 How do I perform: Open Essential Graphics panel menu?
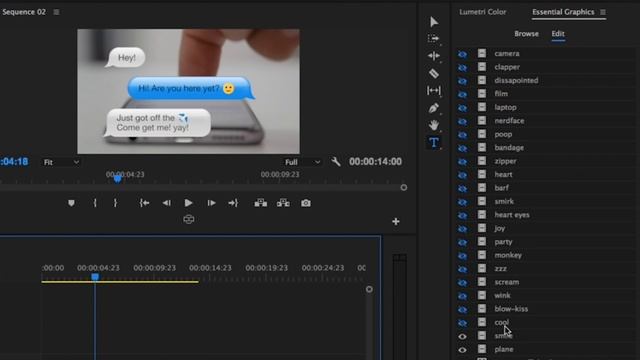click(x=603, y=12)
